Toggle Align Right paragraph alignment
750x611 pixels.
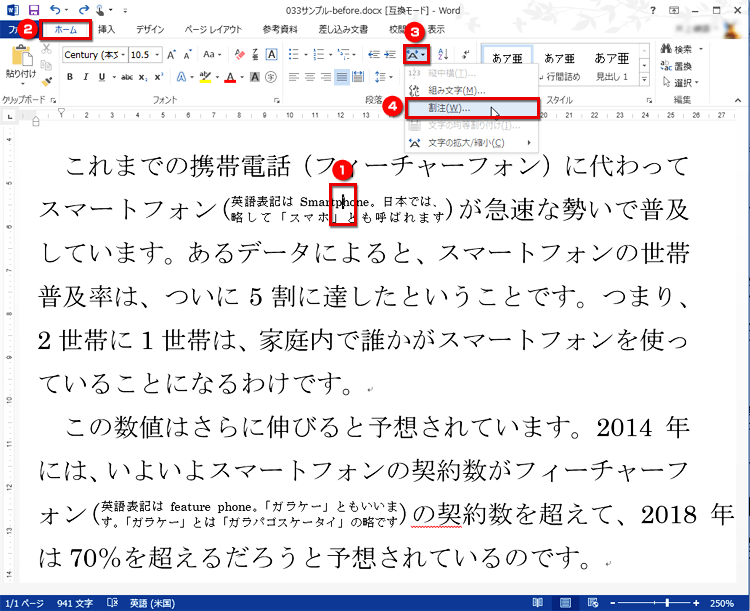click(326, 77)
